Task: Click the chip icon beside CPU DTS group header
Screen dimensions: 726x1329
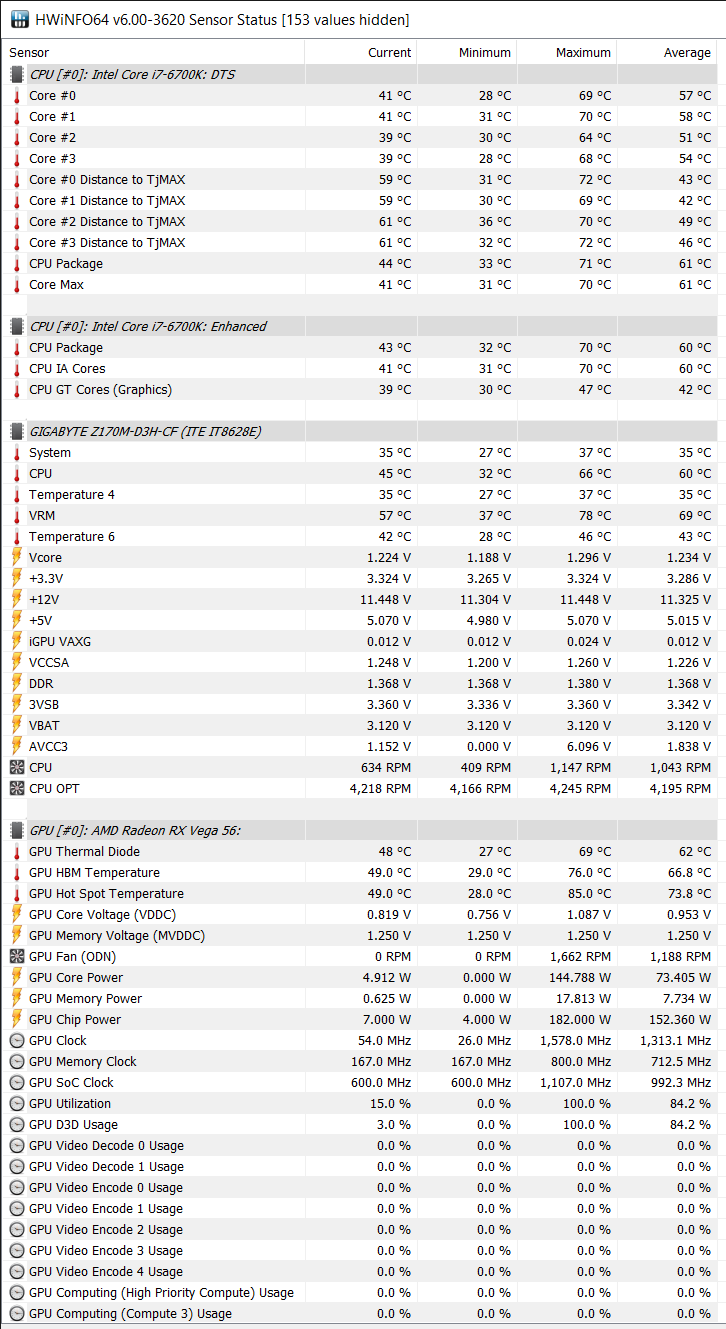Action: (17, 74)
